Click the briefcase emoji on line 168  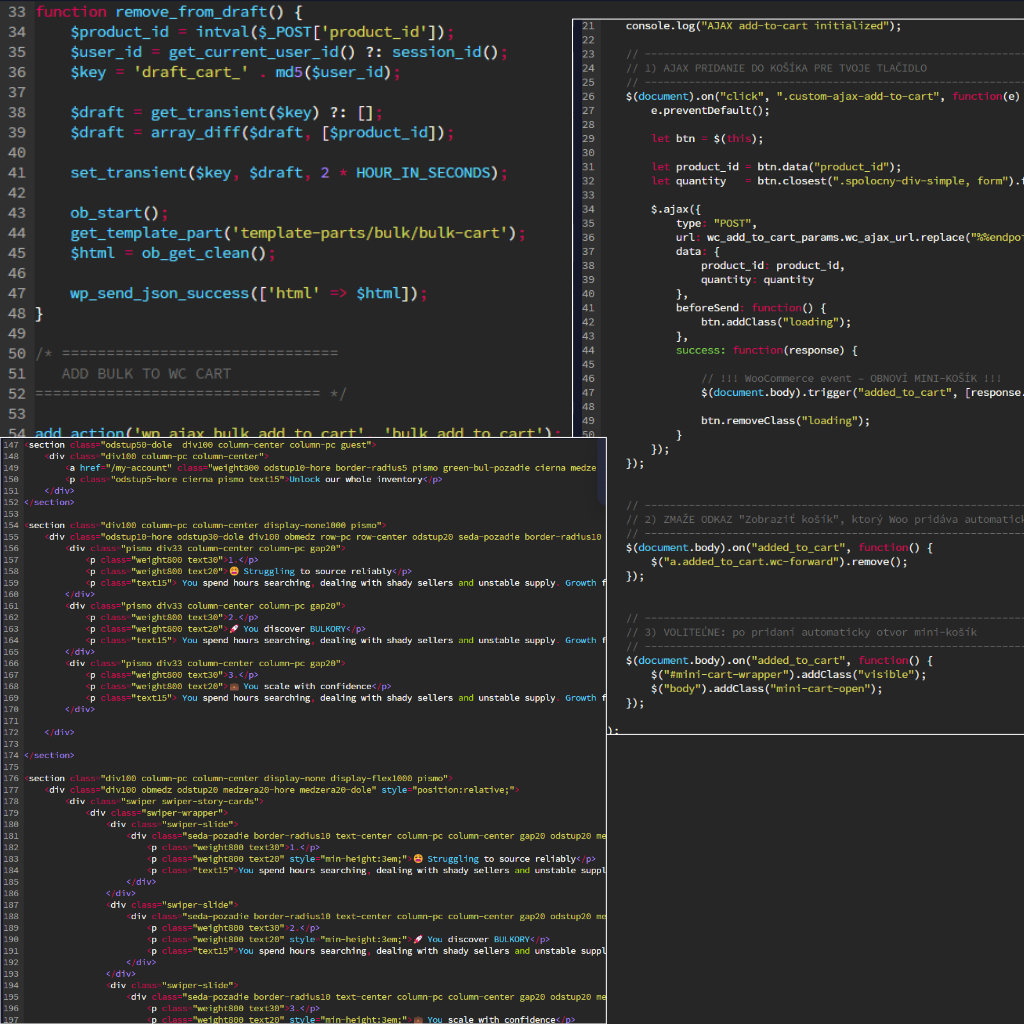pos(232,687)
